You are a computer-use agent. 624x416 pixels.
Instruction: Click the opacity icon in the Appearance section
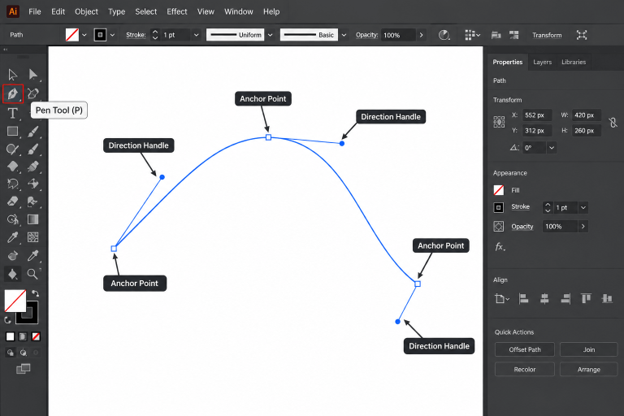499,227
